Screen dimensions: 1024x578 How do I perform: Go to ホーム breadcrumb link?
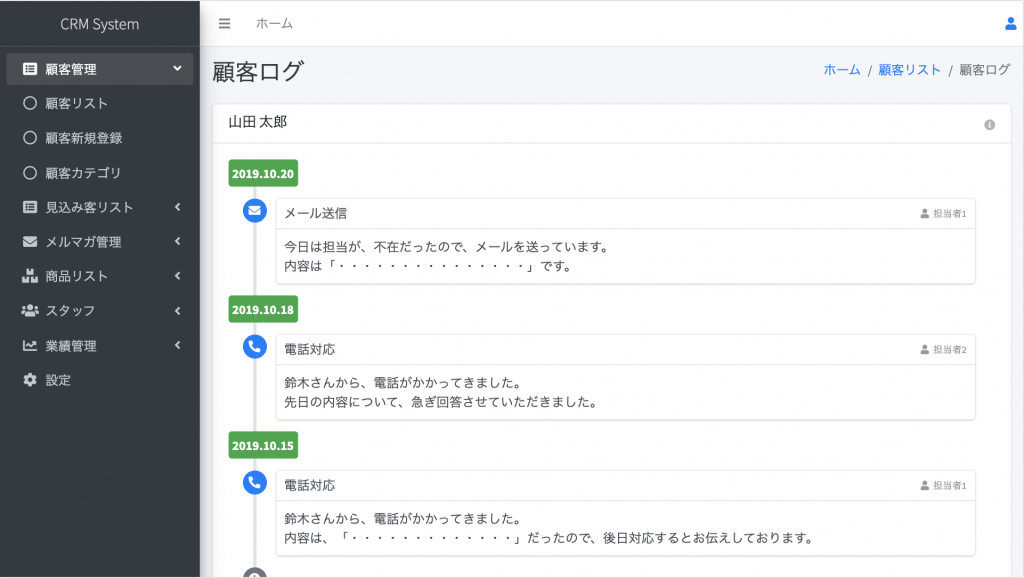pyautogui.click(x=842, y=70)
